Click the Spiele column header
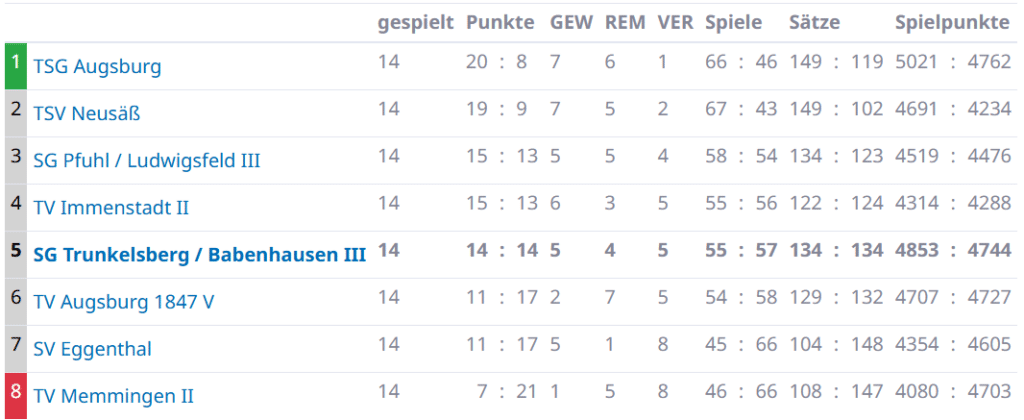1024x420 pixels. 733,23
